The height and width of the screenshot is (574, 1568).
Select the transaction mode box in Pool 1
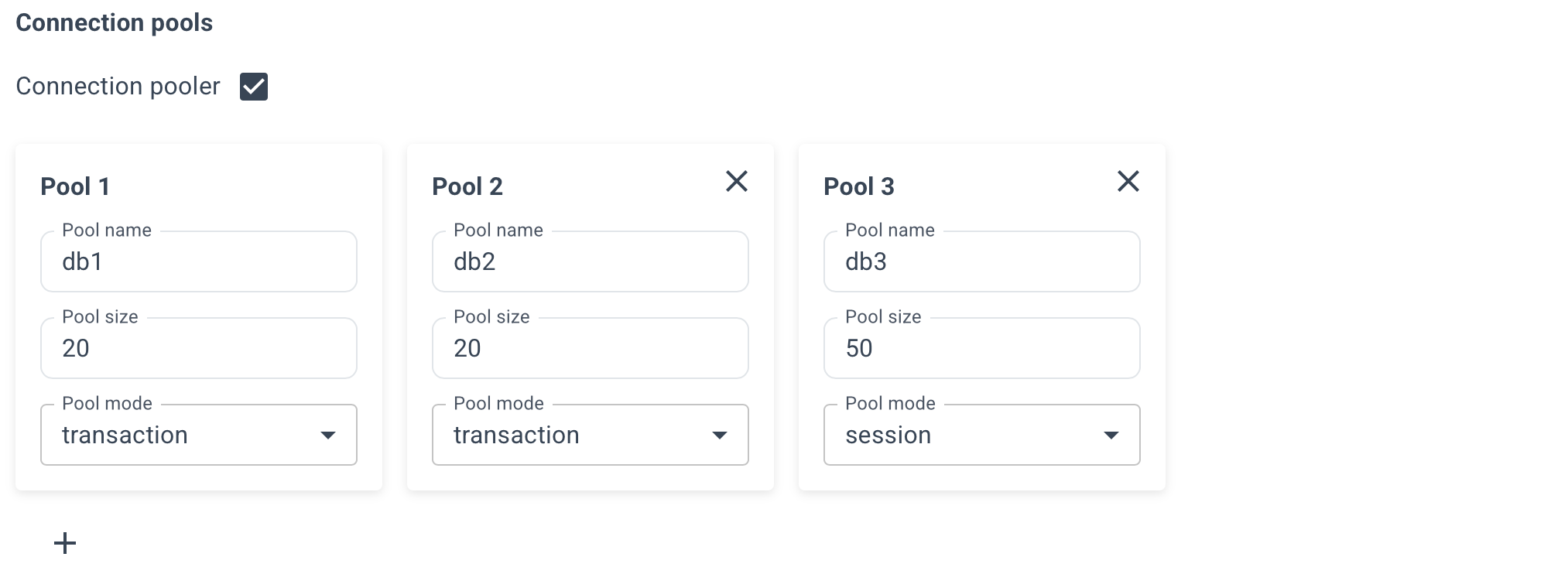pos(178,436)
